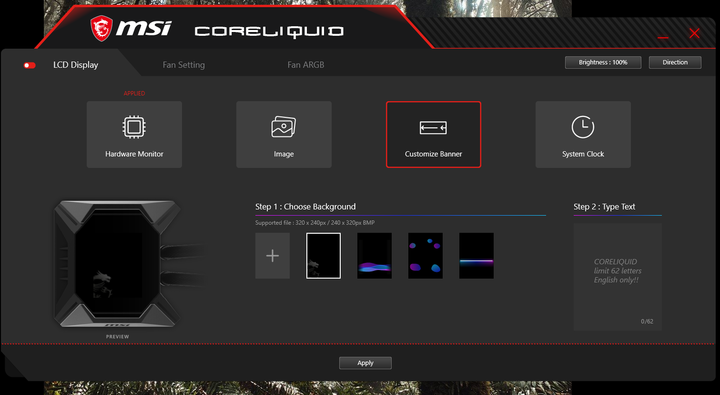Click the Direction button
720x395 pixels.
pos(675,62)
